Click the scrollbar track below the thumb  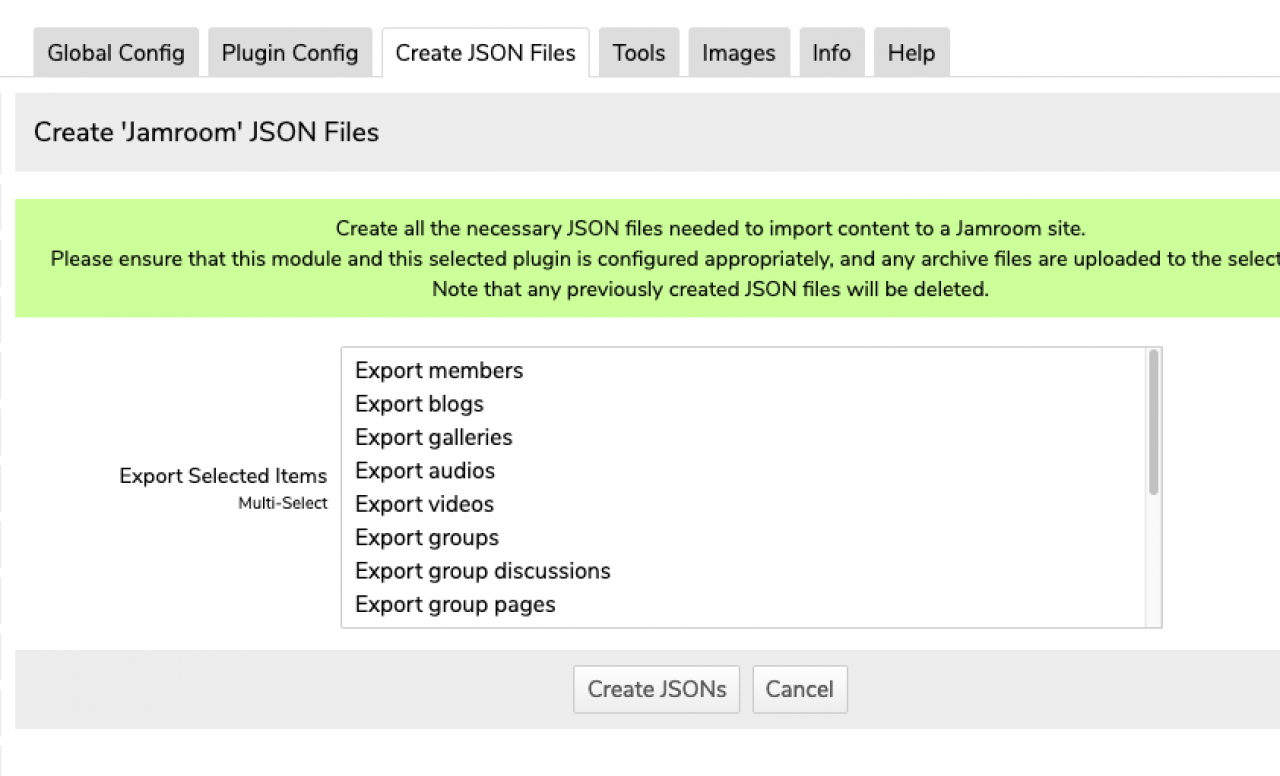[x=1153, y=560]
